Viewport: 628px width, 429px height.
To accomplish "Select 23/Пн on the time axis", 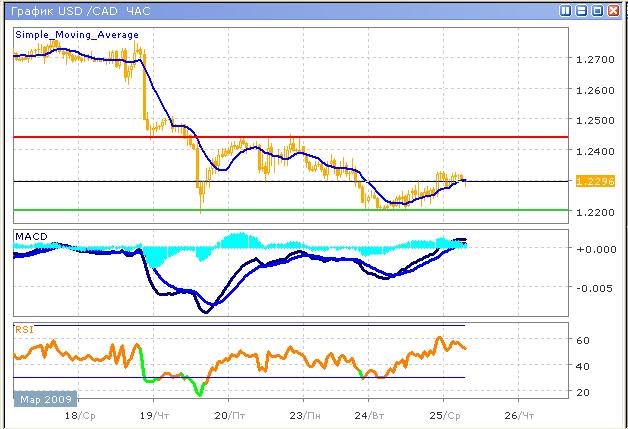I will click(300, 413).
